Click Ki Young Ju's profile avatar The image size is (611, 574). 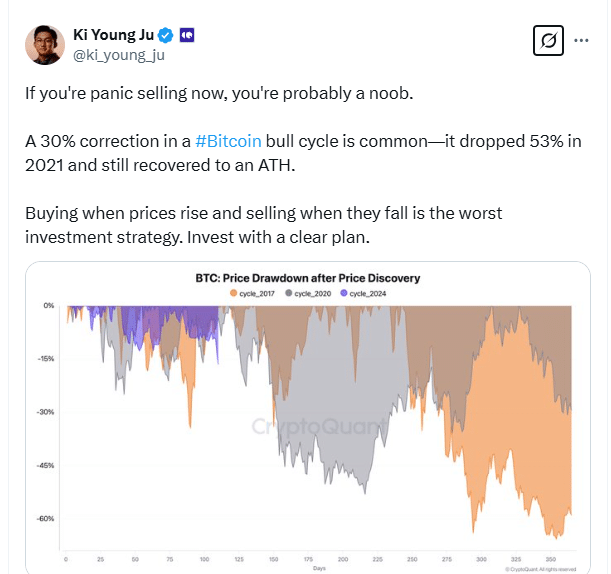pyautogui.click(x=46, y=44)
